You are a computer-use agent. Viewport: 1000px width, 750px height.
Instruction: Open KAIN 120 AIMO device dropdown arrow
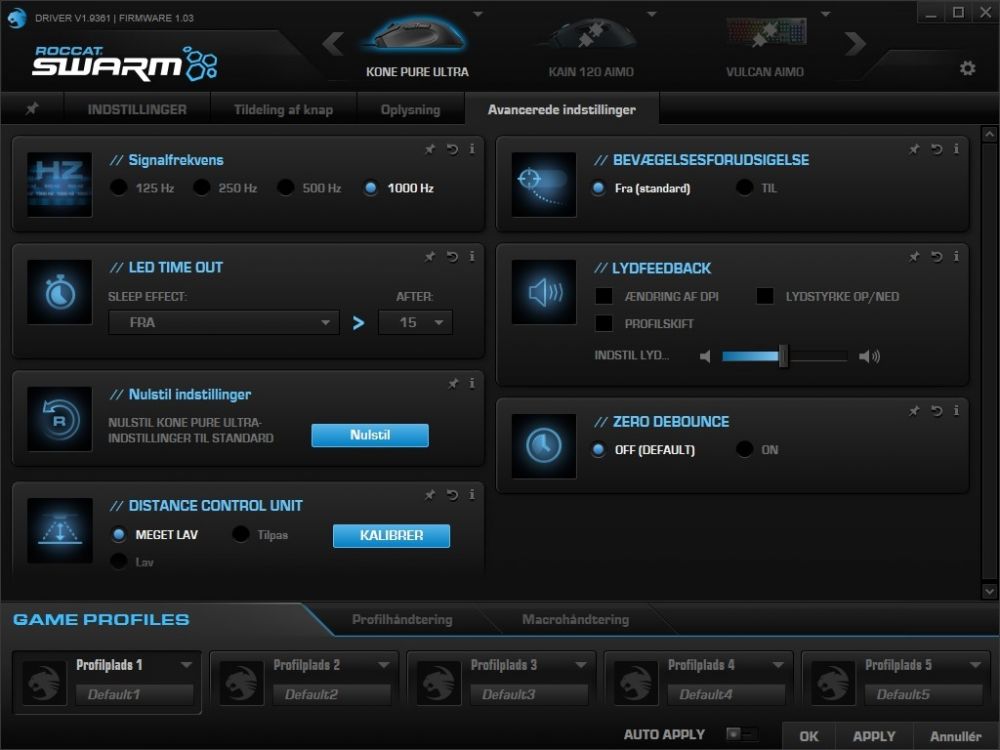(651, 13)
